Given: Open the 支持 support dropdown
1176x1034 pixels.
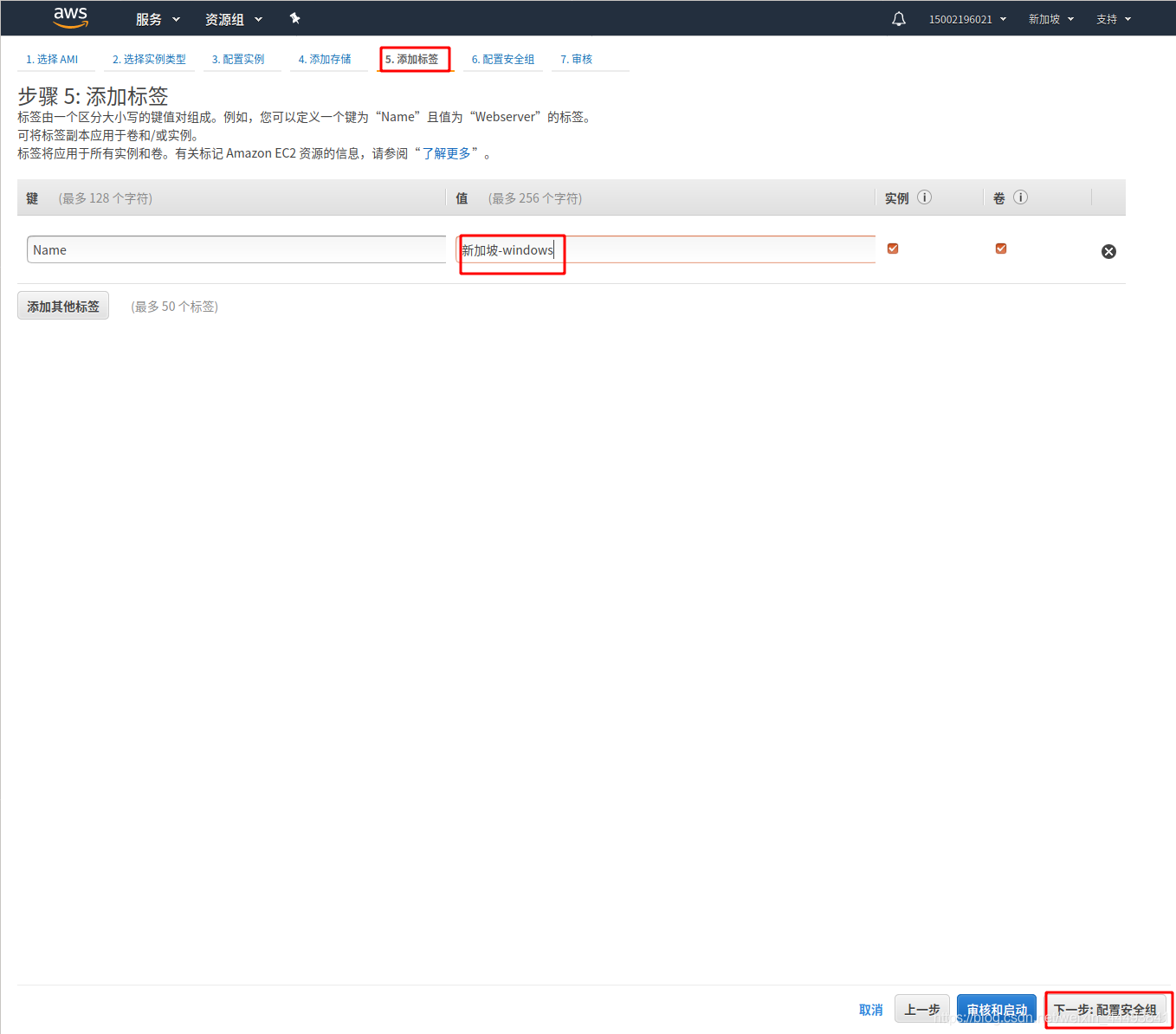Looking at the screenshot, I should [1114, 19].
